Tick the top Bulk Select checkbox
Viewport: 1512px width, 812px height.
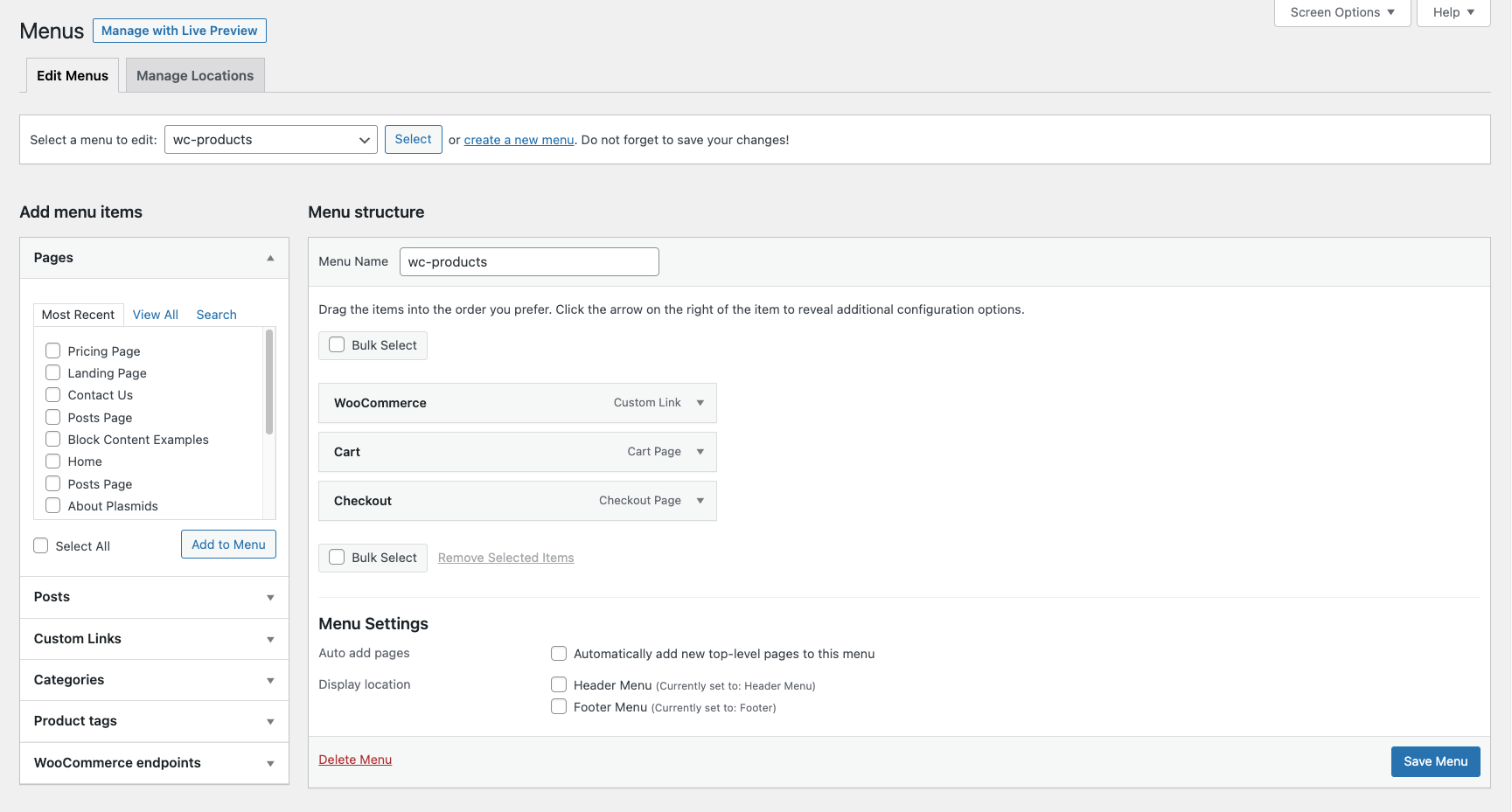[x=337, y=344]
